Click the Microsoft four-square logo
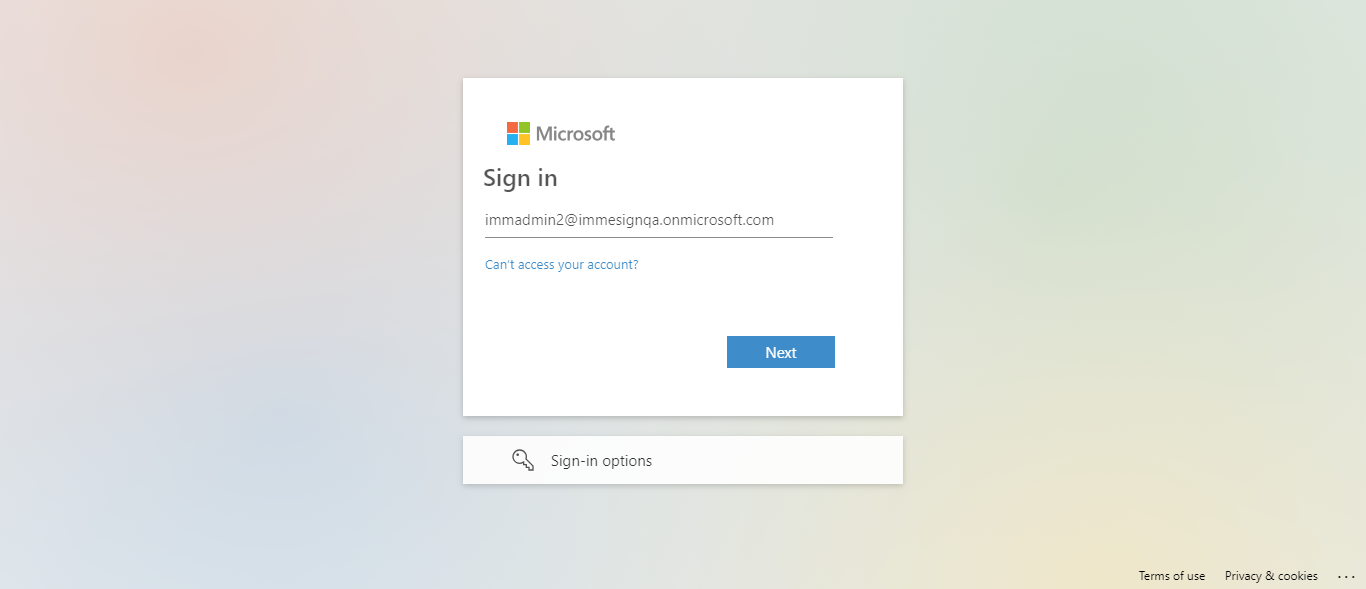Viewport: 1366px width, 589px height. pos(518,134)
